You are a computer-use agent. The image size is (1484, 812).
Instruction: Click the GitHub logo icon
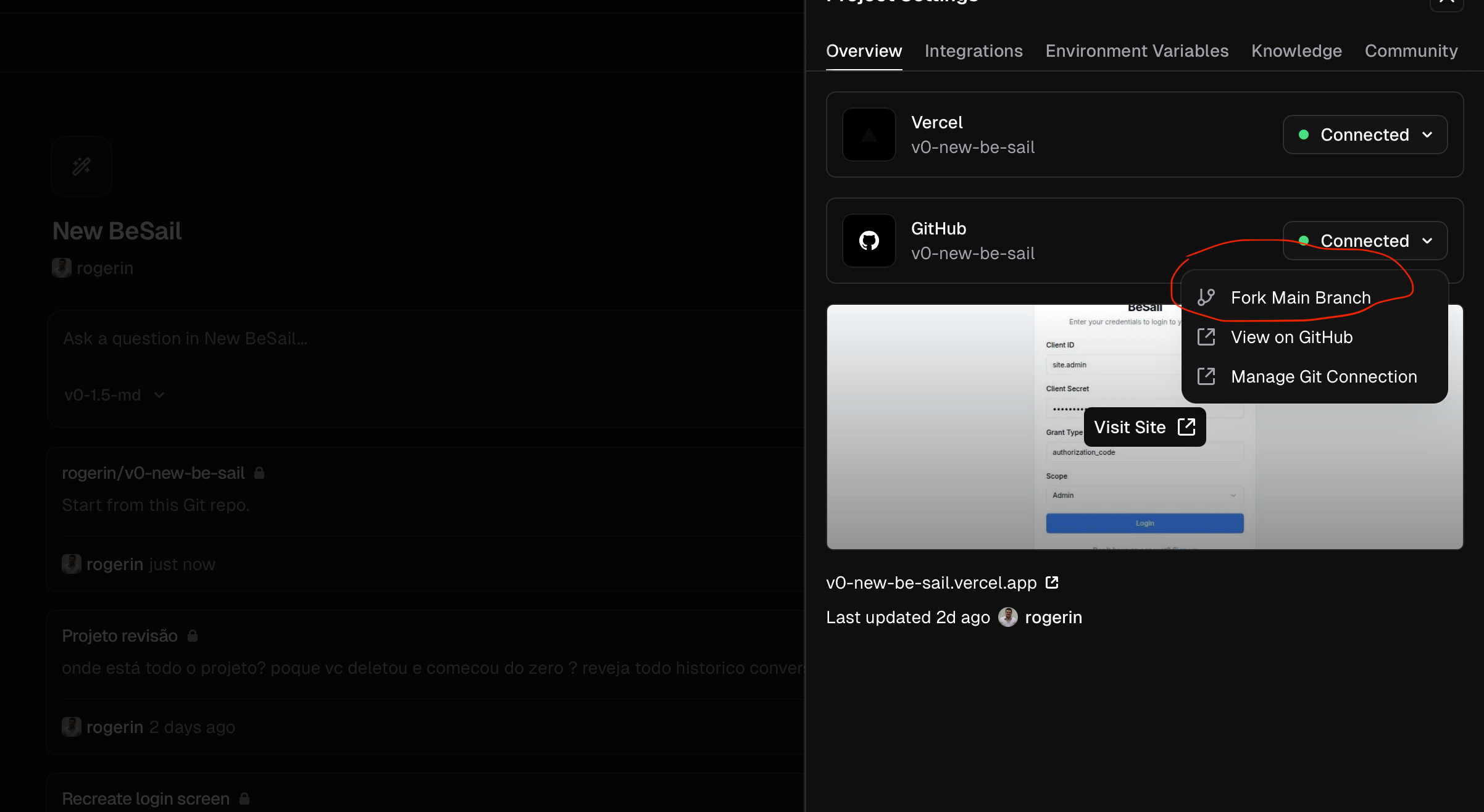tap(869, 241)
